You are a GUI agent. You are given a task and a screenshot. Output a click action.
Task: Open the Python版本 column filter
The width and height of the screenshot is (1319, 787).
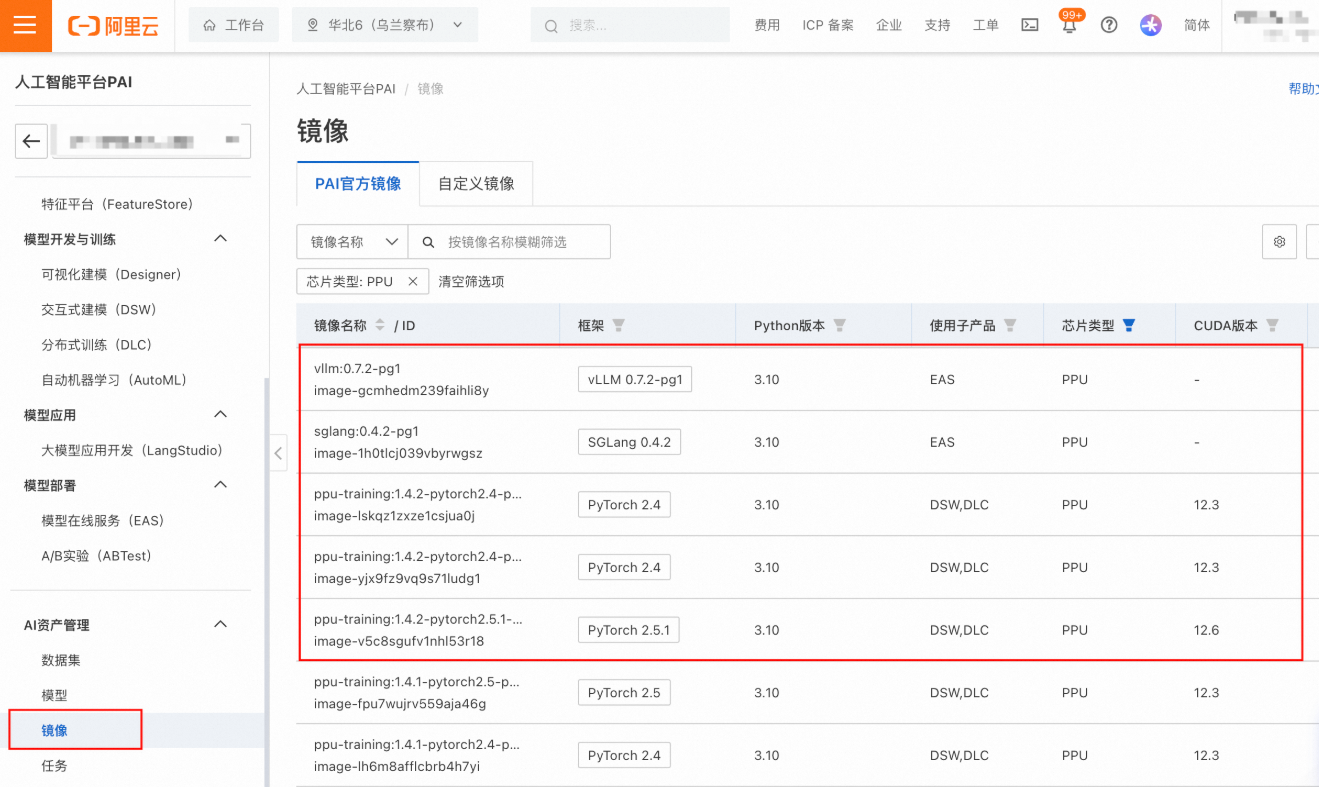pos(840,325)
